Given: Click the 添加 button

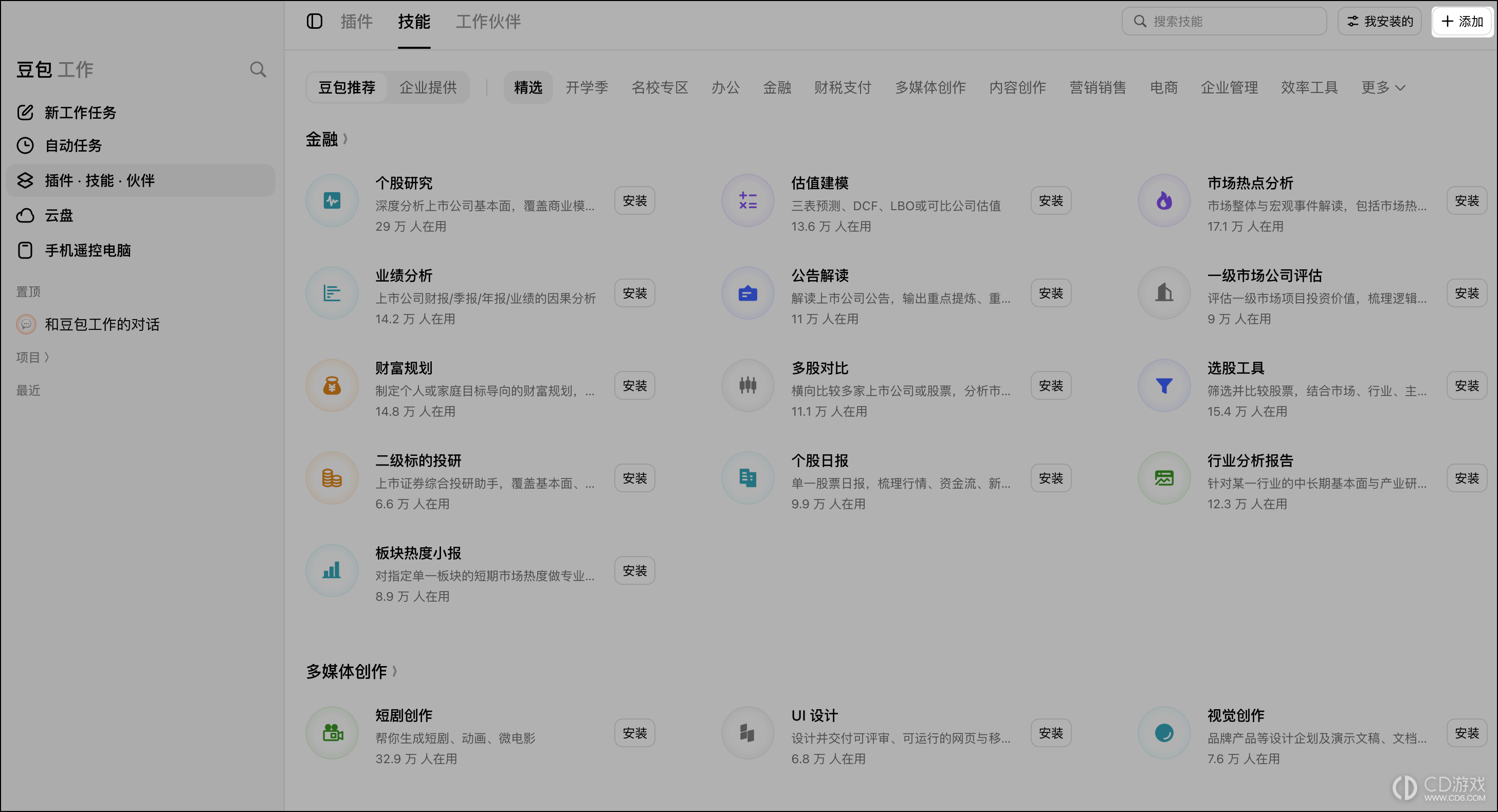Looking at the screenshot, I should click(1462, 22).
